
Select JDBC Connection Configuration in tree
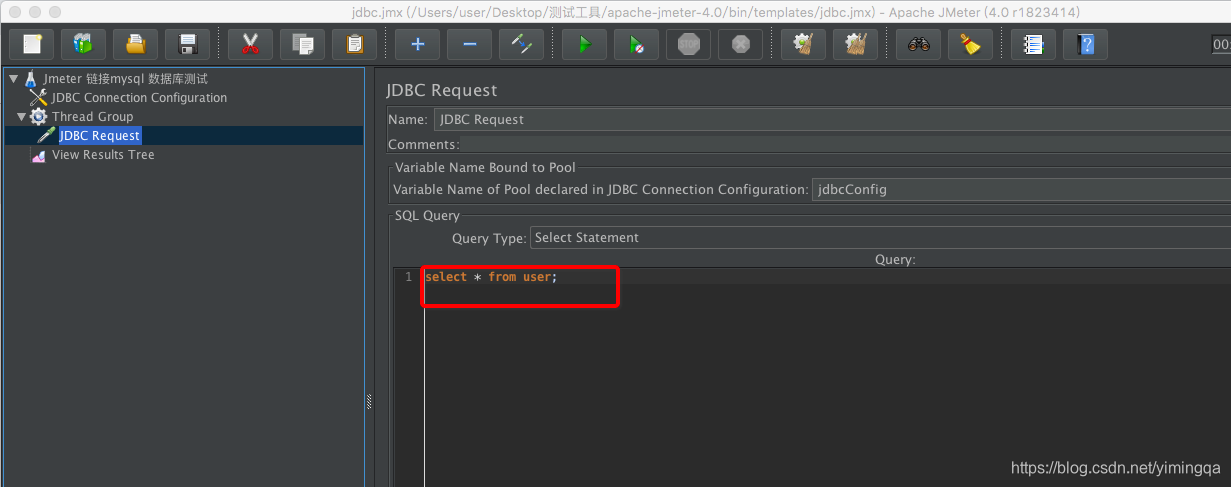click(x=139, y=98)
